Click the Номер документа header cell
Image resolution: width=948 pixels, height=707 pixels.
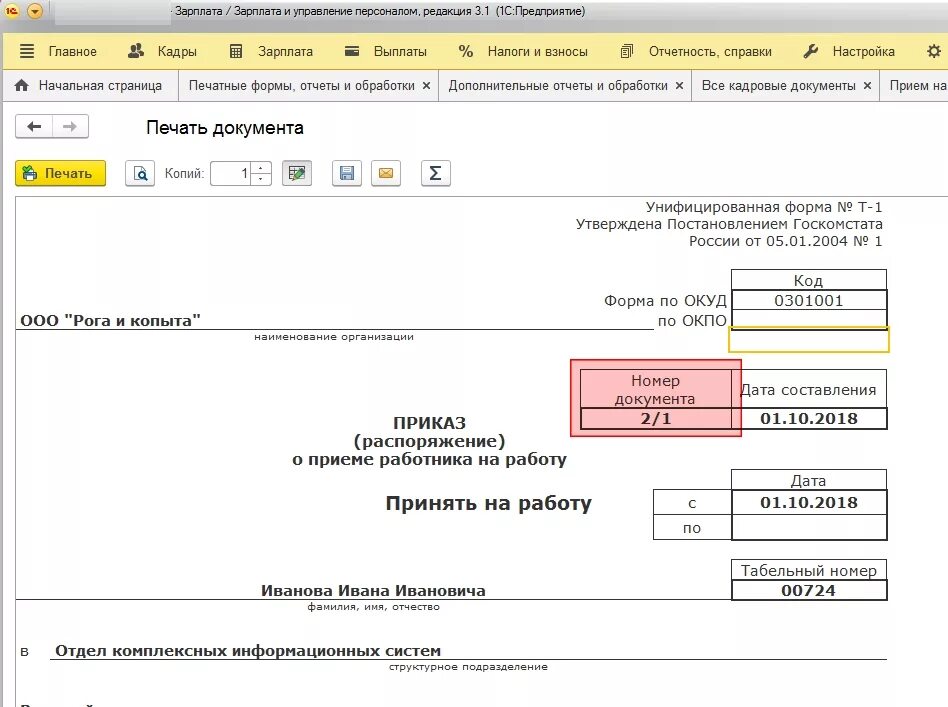point(656,389)
